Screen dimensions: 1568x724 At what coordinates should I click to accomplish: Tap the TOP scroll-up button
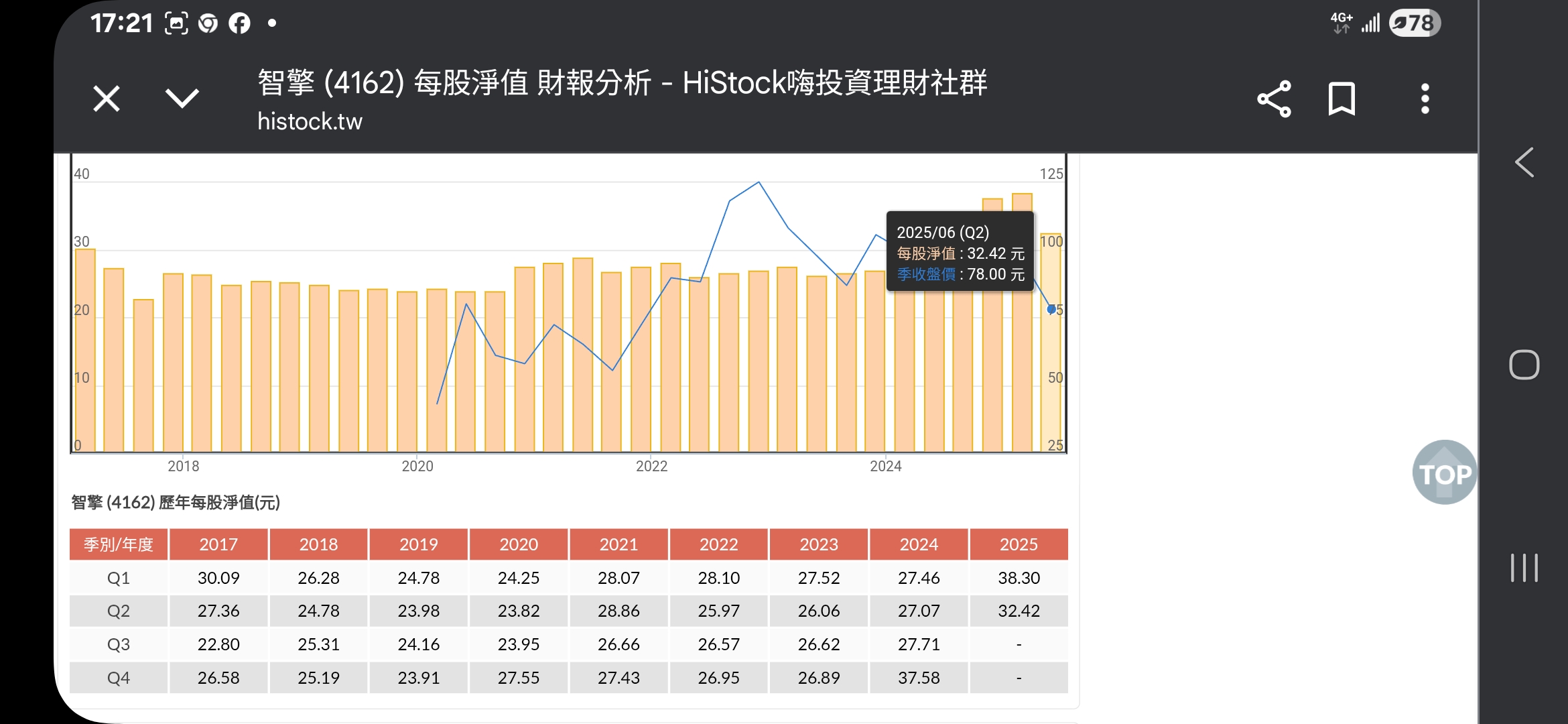[1444, 473]
